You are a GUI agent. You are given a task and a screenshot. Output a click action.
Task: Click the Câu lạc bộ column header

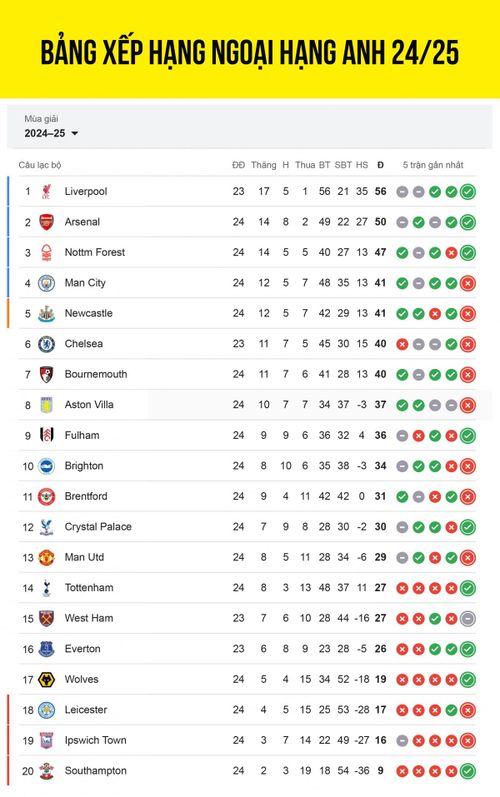click(x=40, y=165)
